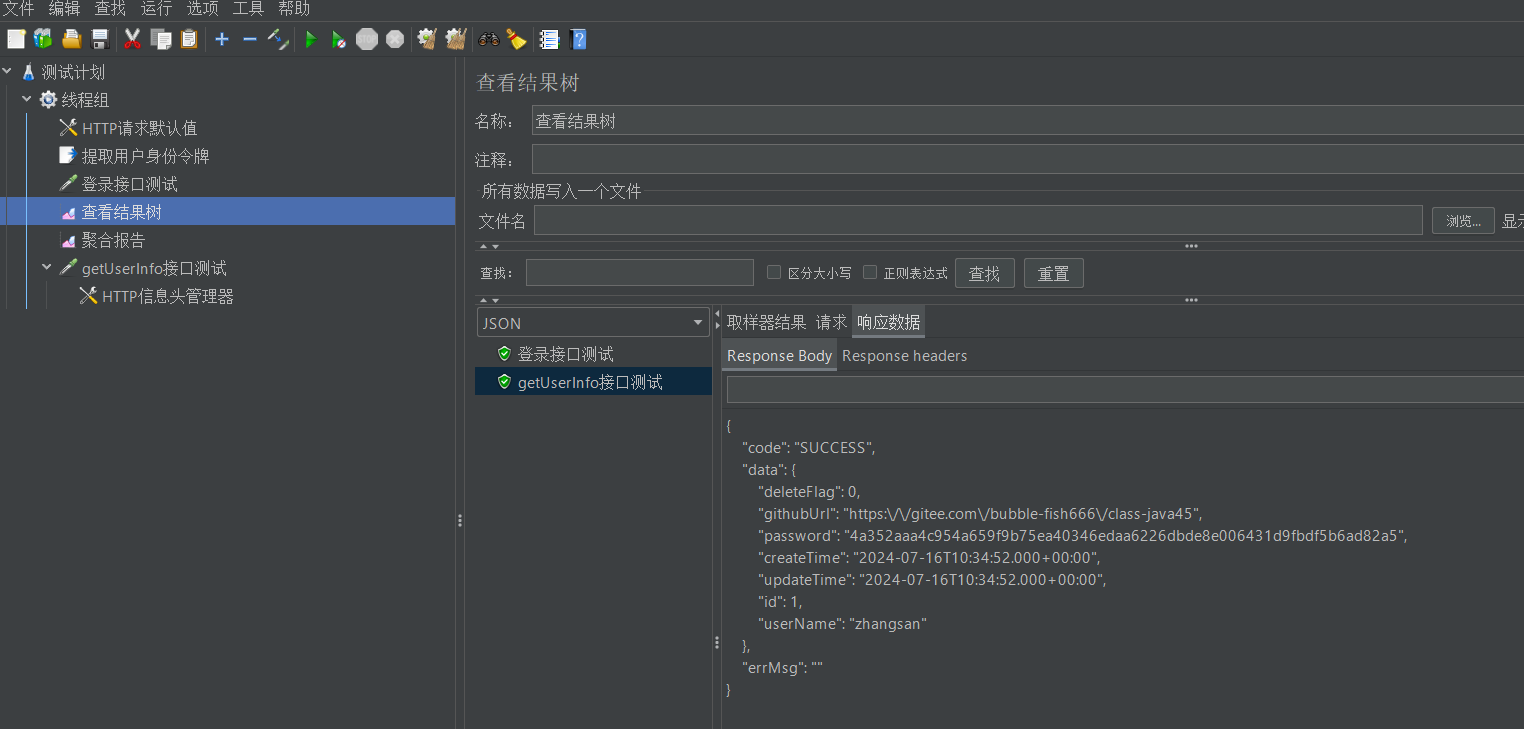Collapse the 线程组 node chevron
Image resolution: width=1524 pixels, height=729 pixels.
[27, 100]
